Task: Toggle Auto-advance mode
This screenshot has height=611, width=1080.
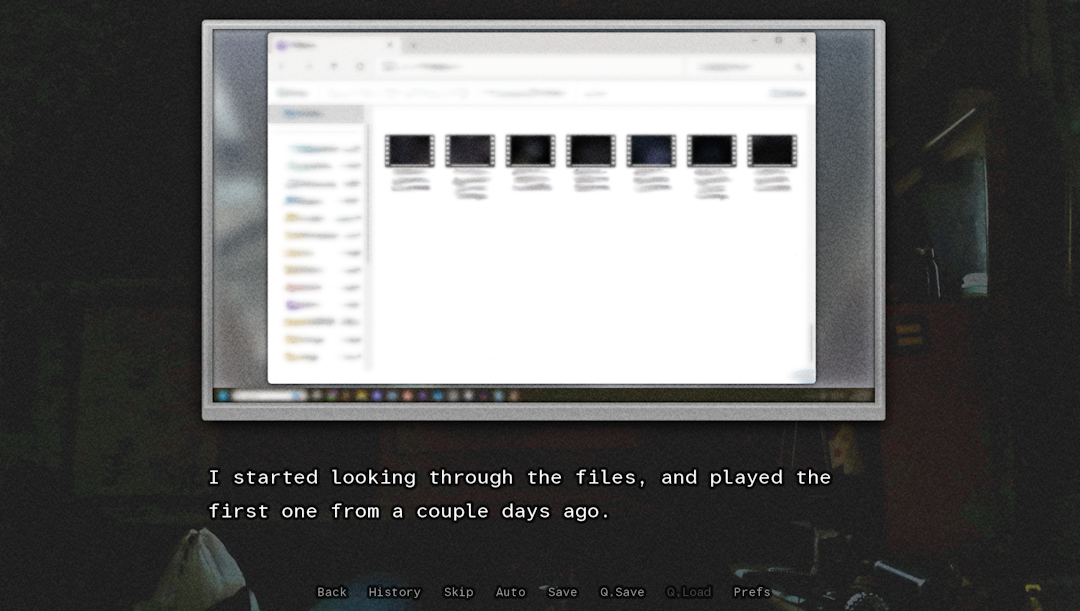Action: 510,592
